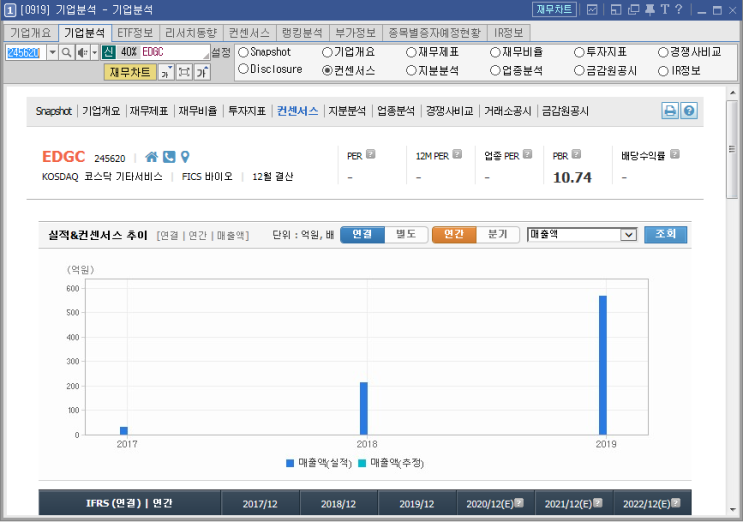Image resolution: width=743 pixels, height=522 pixels.
Task: Switch to the ETF정보 tab
Action: pyautogui.click(x=135, y=33)
